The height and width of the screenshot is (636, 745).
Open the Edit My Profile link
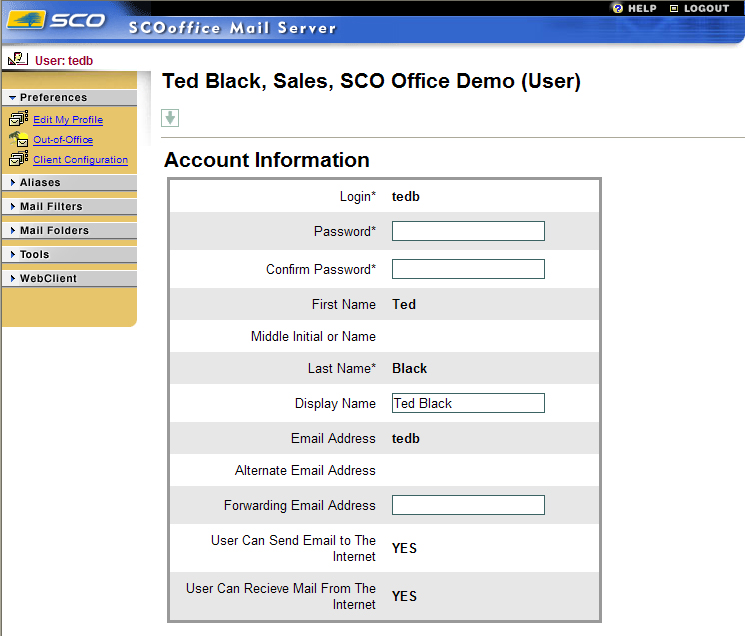(68, 120)
